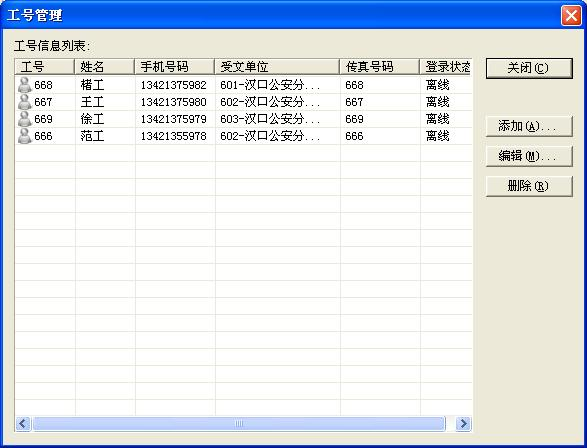Click the right arrow of the horizontal scrollbar

(x=463, y=424)
